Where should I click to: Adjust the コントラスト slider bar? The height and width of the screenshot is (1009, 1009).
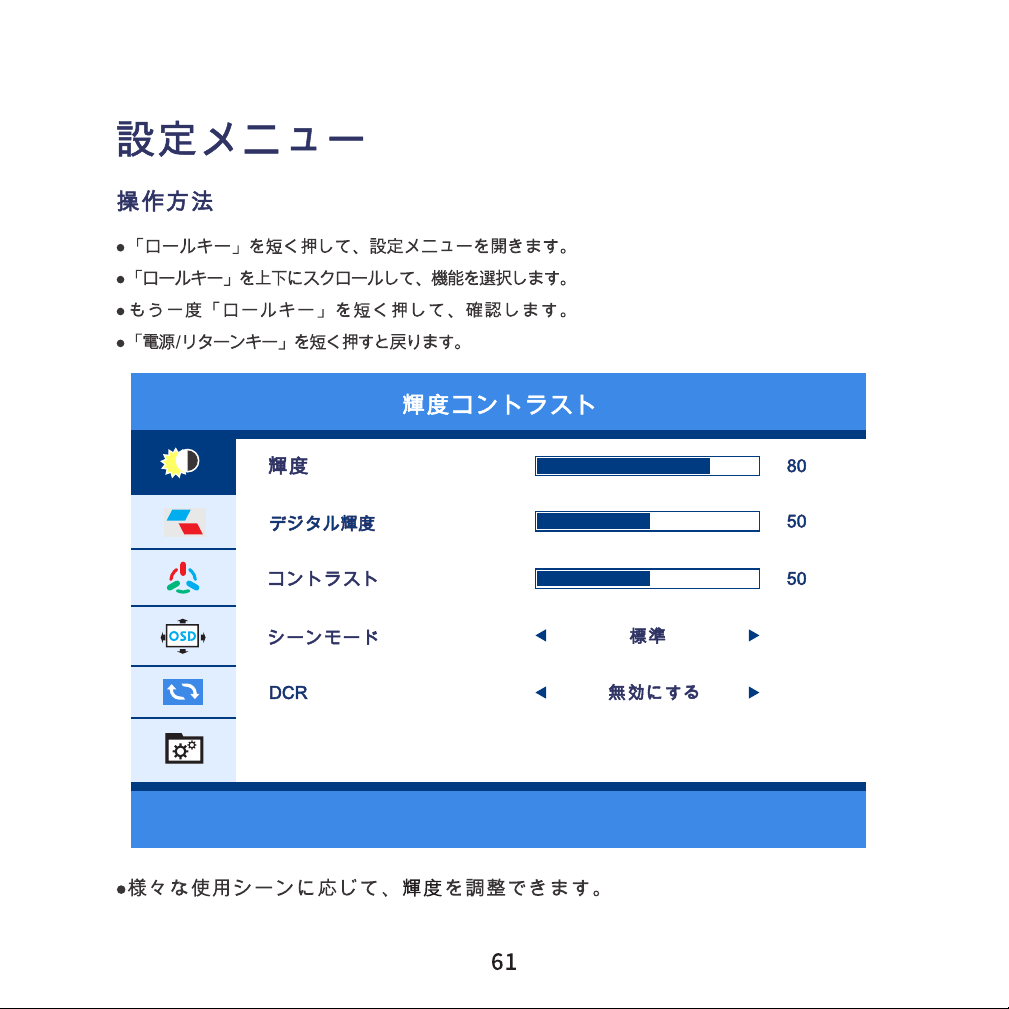[x=647, y=579]
